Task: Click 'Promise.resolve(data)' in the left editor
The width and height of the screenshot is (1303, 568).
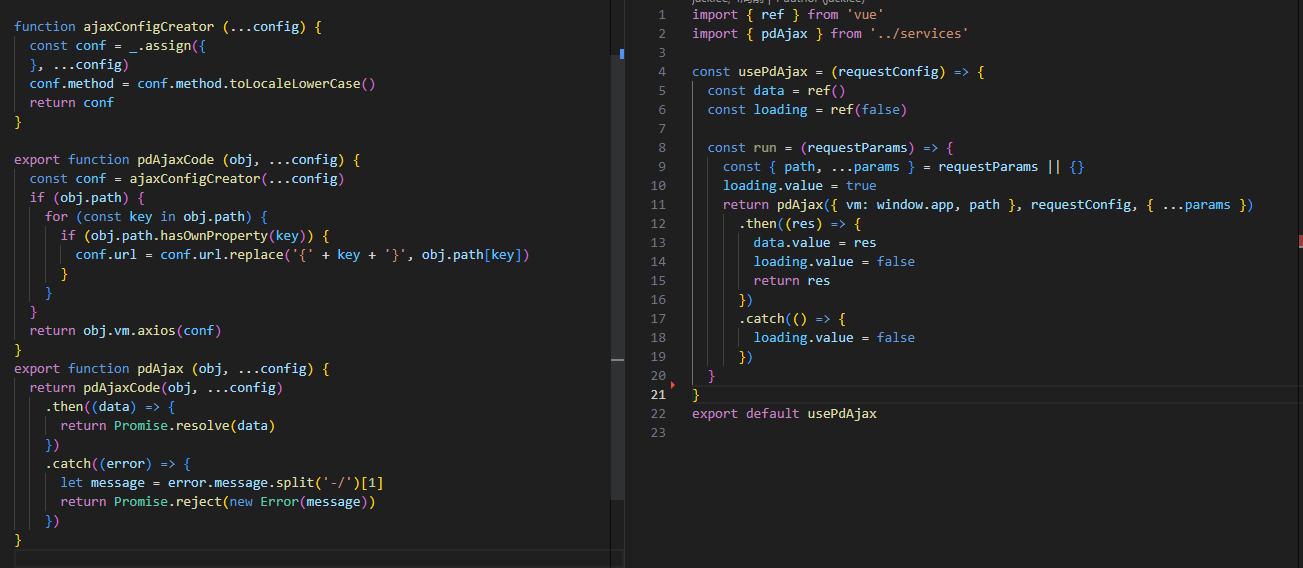Action: 195,426
